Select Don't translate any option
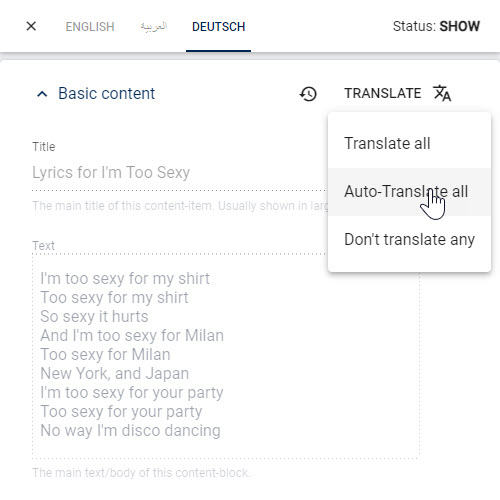500x500 pixels. [x=409, y=239]
